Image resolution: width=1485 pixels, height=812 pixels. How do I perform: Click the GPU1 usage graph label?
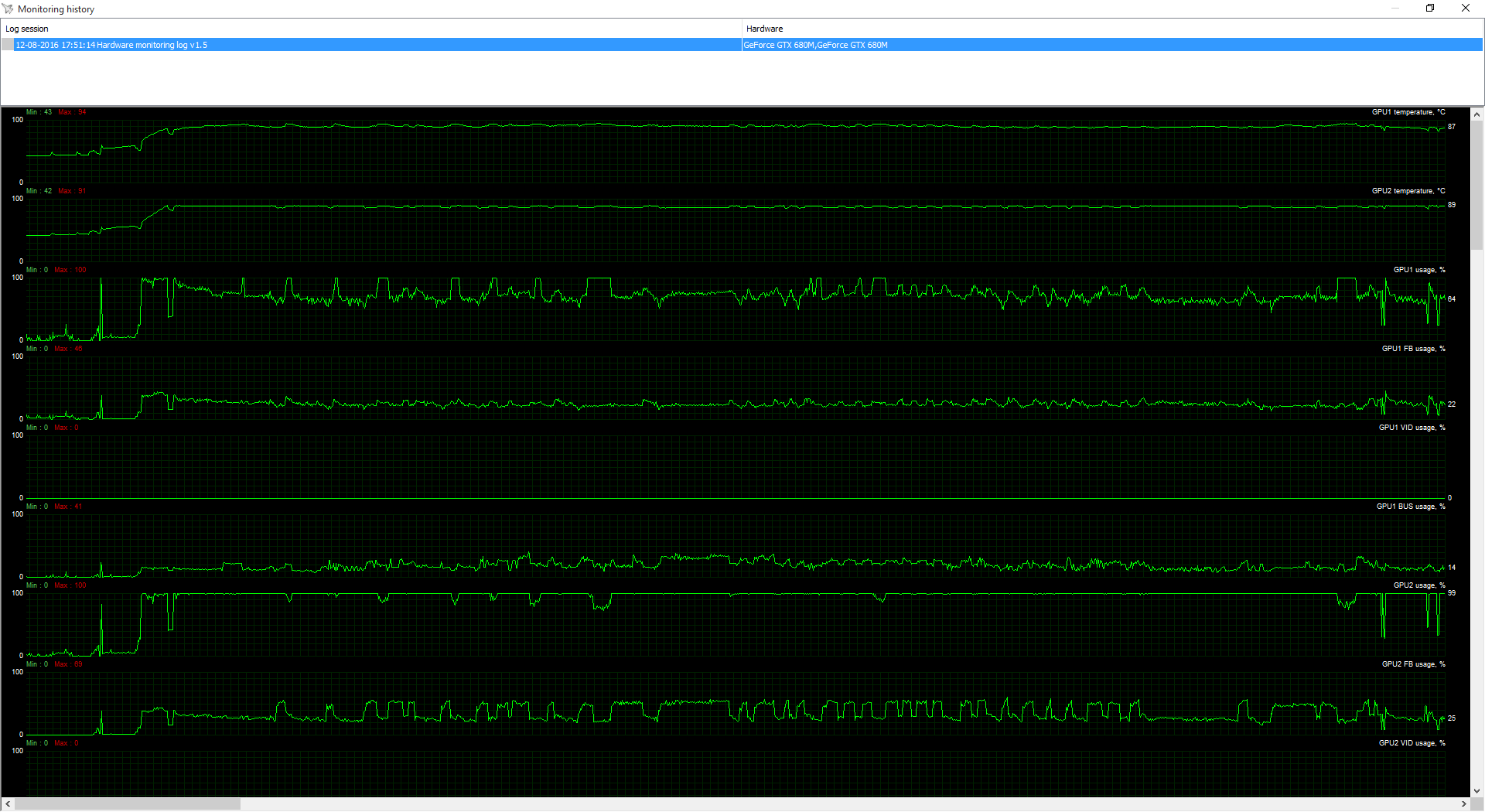[x=1419, y=270]
